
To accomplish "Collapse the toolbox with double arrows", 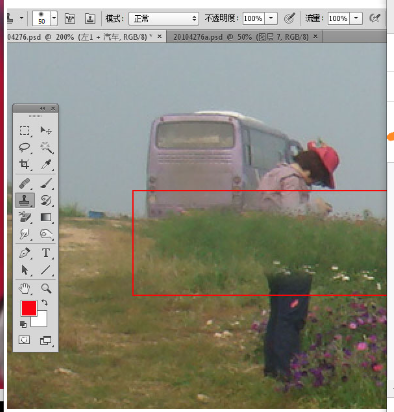I will 42,108.
